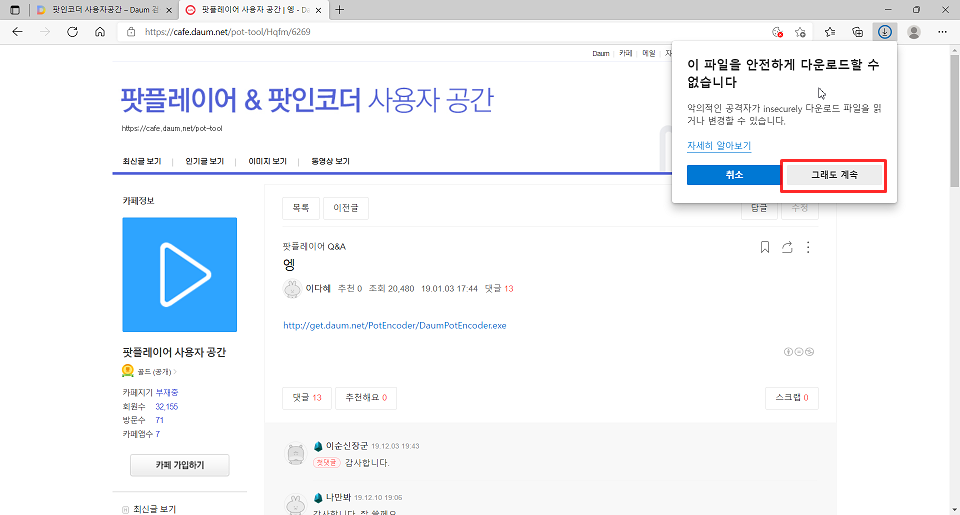
Task: Click the address bar URL field
Action: (441, 32)
